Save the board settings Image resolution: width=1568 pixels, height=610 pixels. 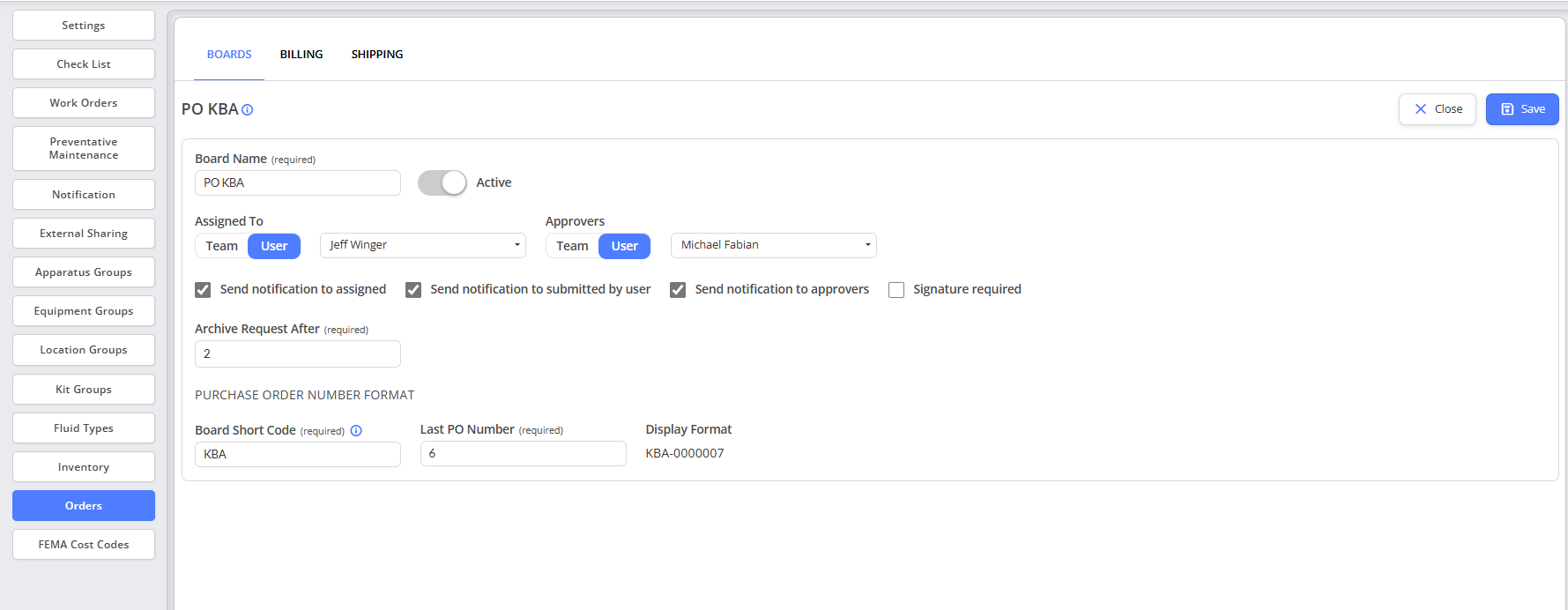pyautogui.click(x=1522, y=109)
